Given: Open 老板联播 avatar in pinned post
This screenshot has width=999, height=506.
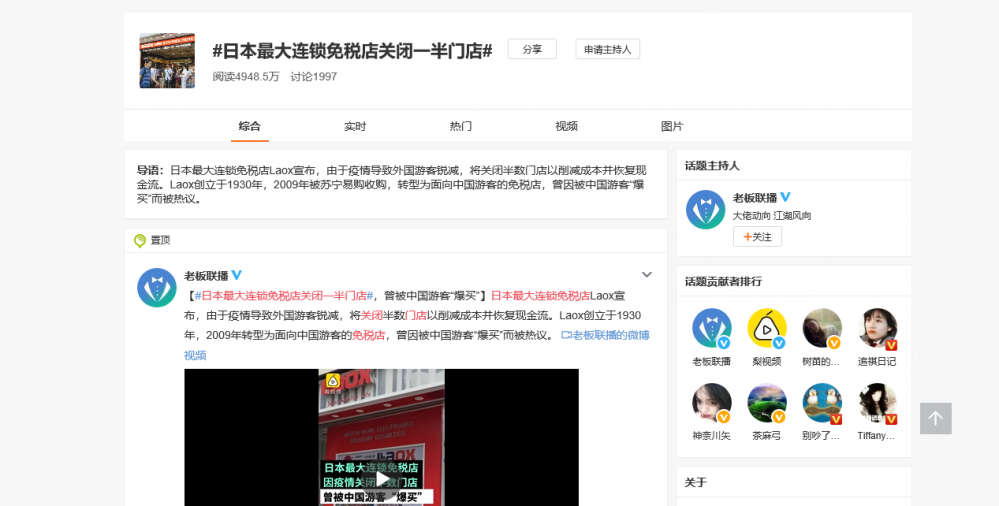Looking at the screenshot, I should tap(157, 288).
